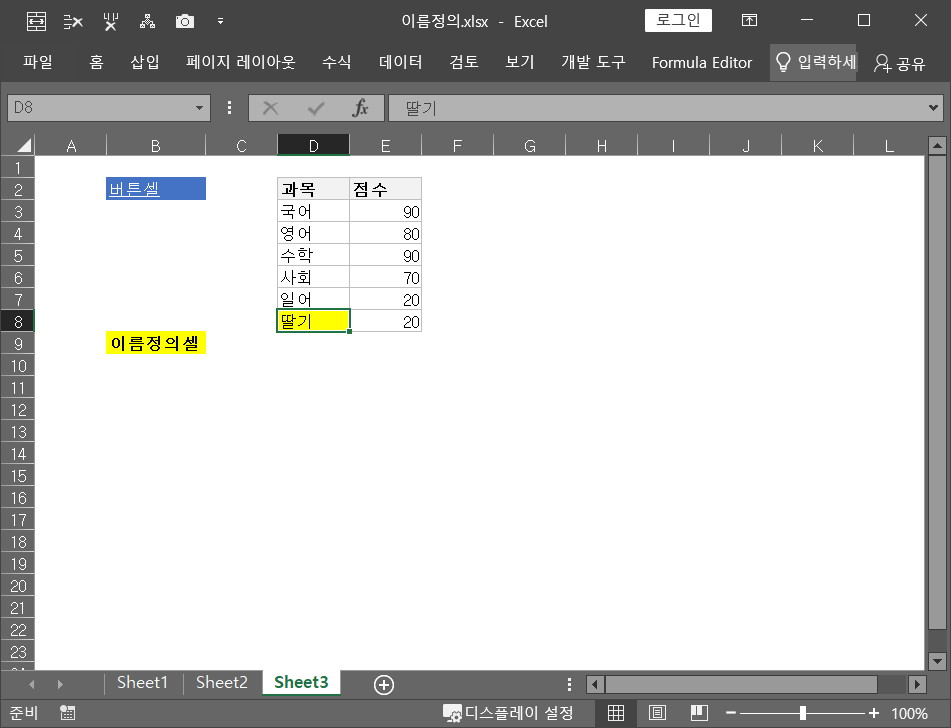Click the 버튼셀 hyperlink cell

(x=156, y=189)
